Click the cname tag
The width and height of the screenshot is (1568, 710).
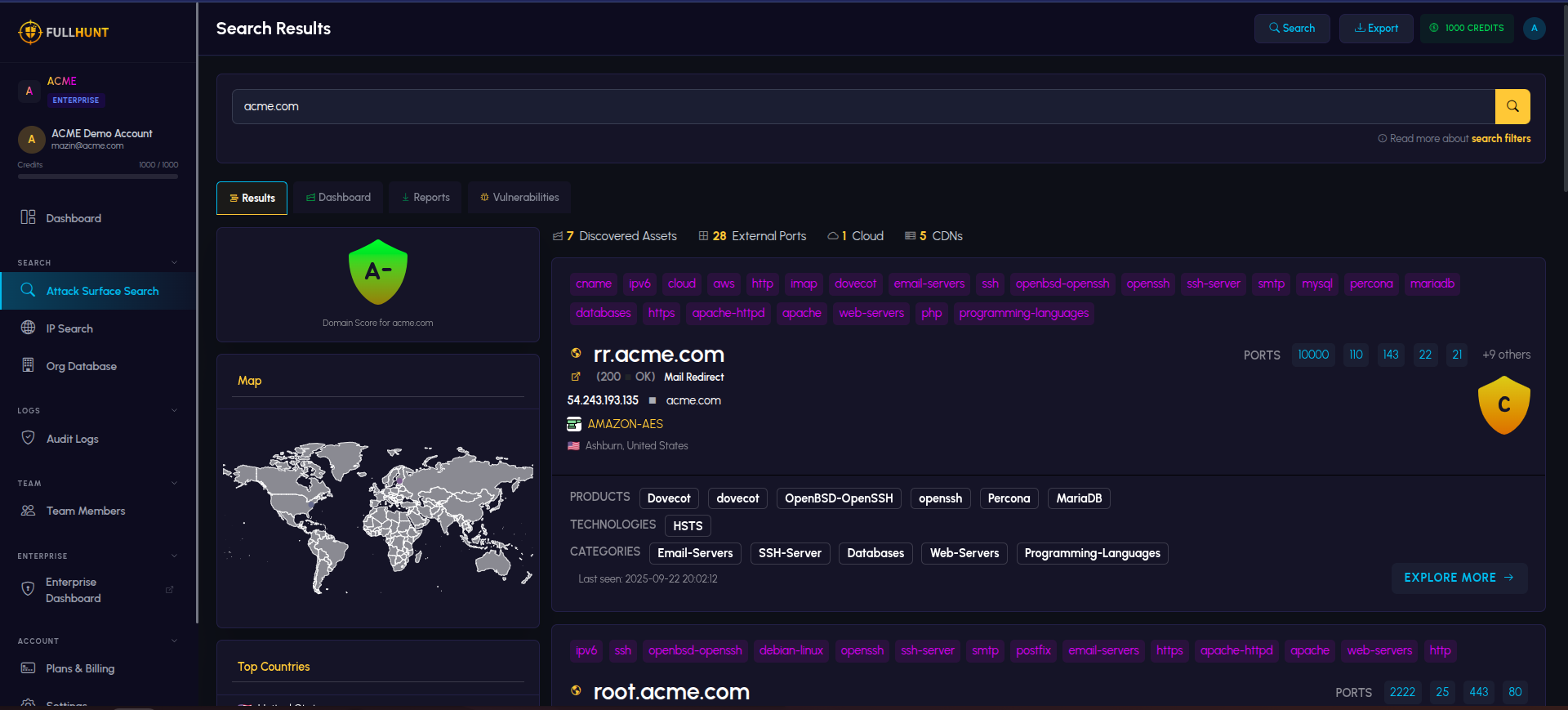click(594, 284)
